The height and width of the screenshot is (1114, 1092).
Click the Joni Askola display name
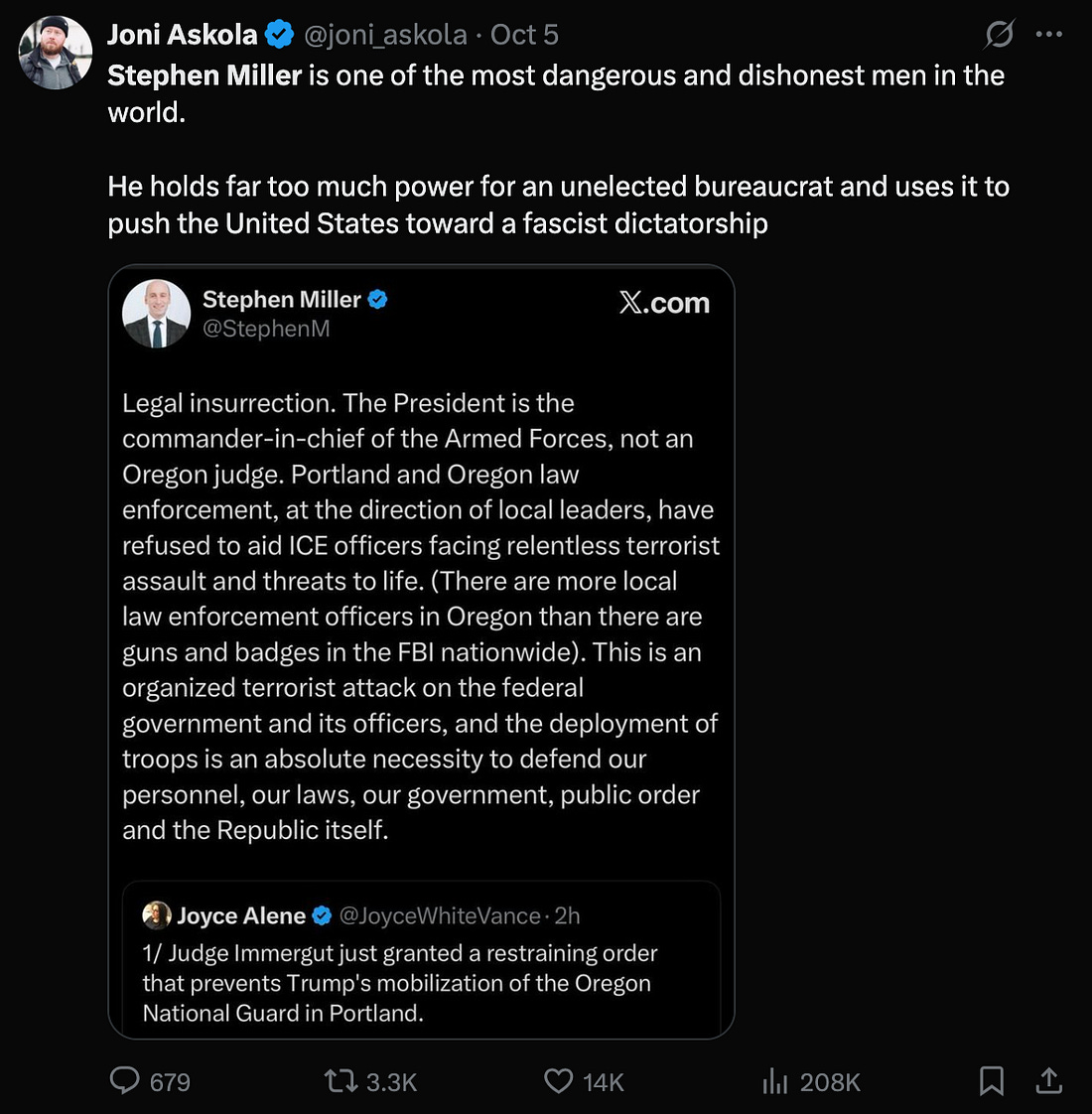182,35
